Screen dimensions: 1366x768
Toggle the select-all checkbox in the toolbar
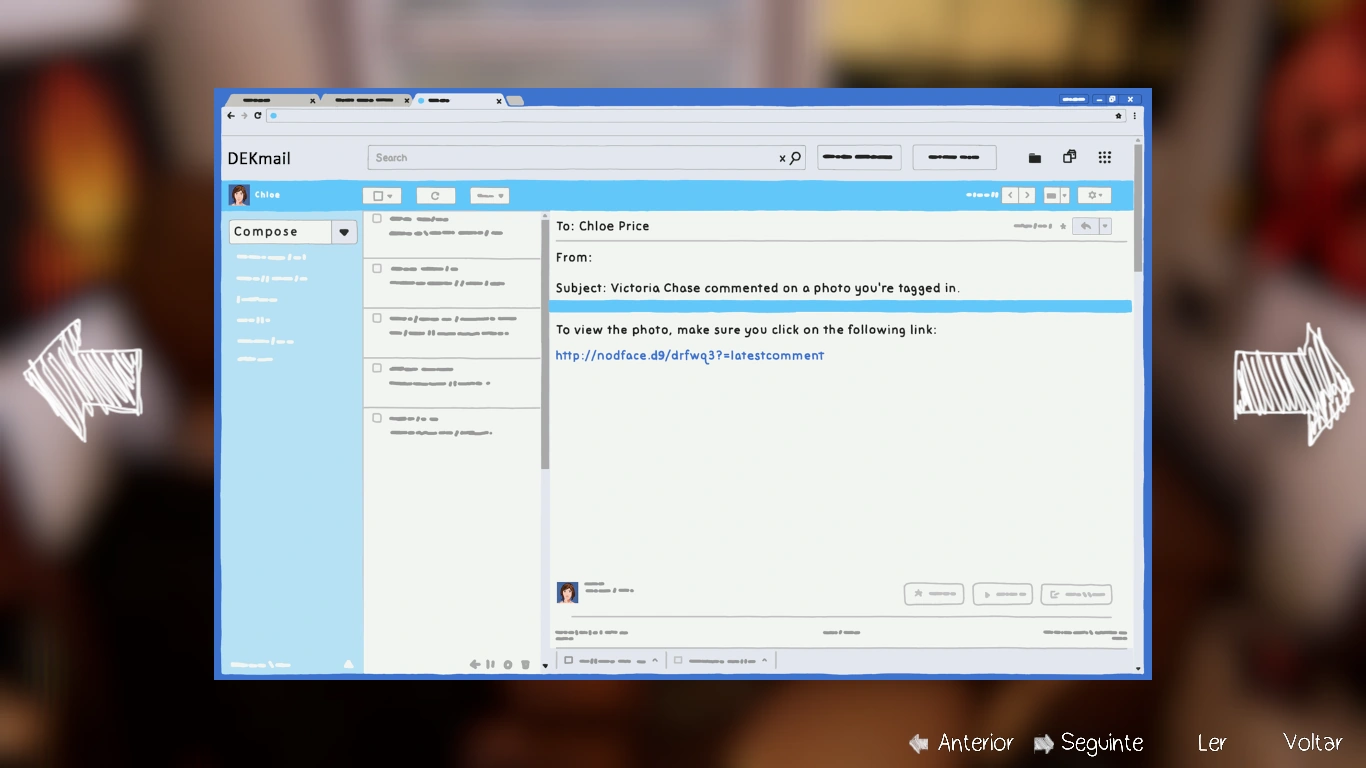378,196
